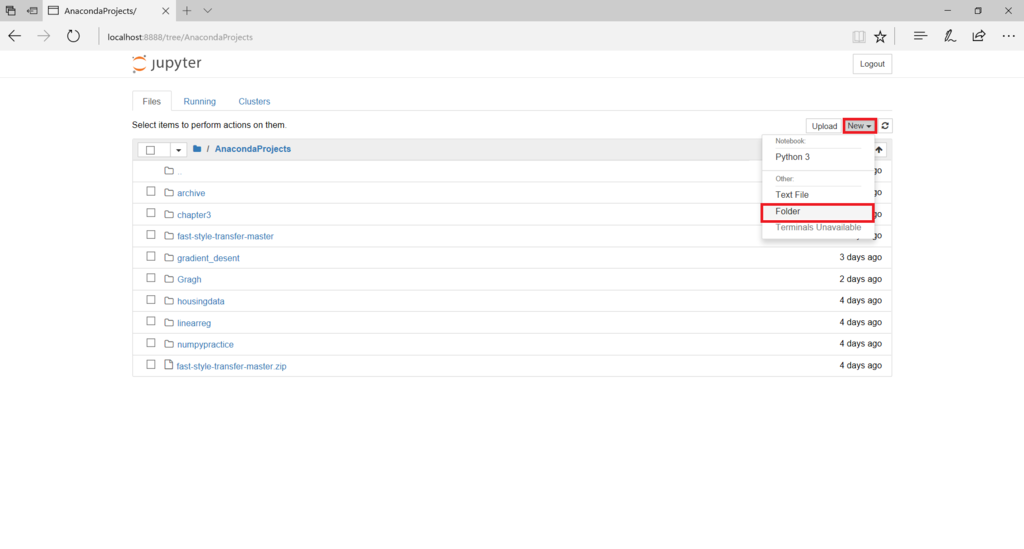The height and width of the screenshot is (549, 1024).
Task: Switch to the Running tab
Action: (199, 101)
